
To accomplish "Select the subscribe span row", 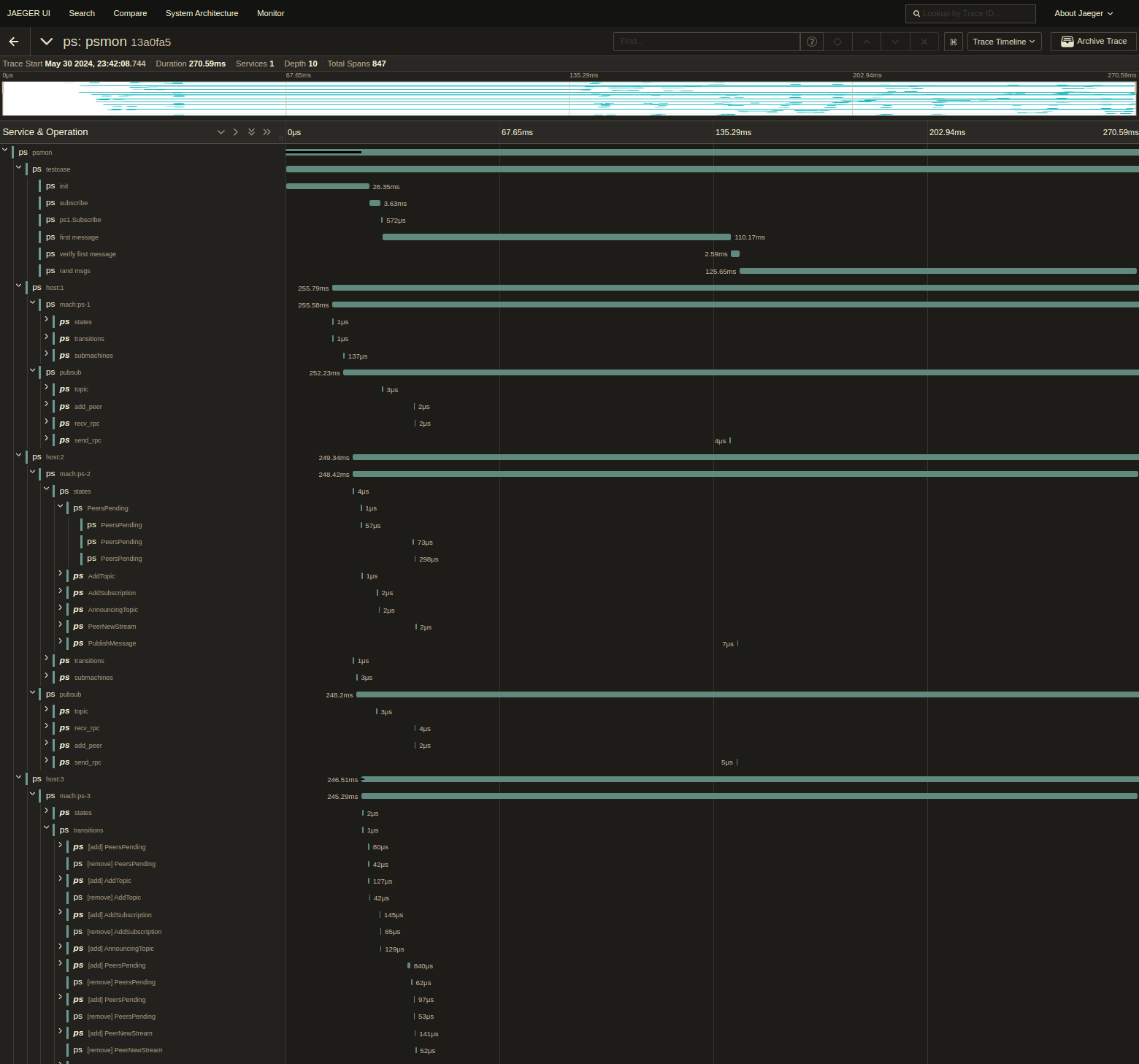I will (x=161, y=203).
